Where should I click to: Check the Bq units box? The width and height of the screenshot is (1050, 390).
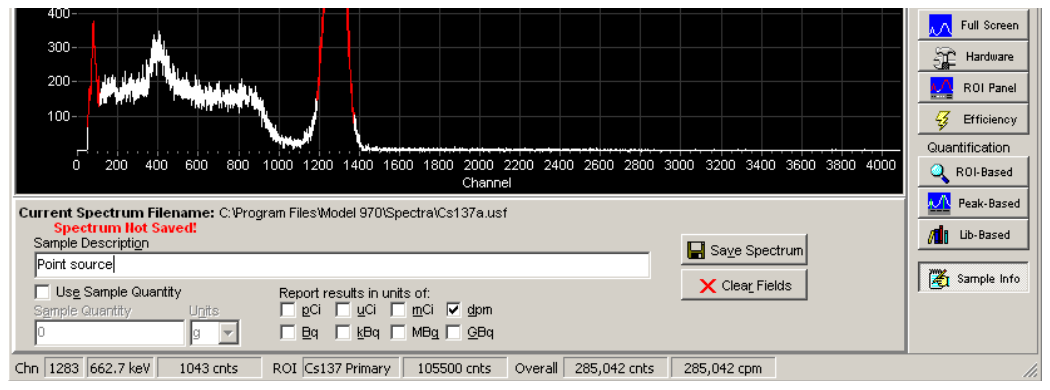tap(287, 331)
